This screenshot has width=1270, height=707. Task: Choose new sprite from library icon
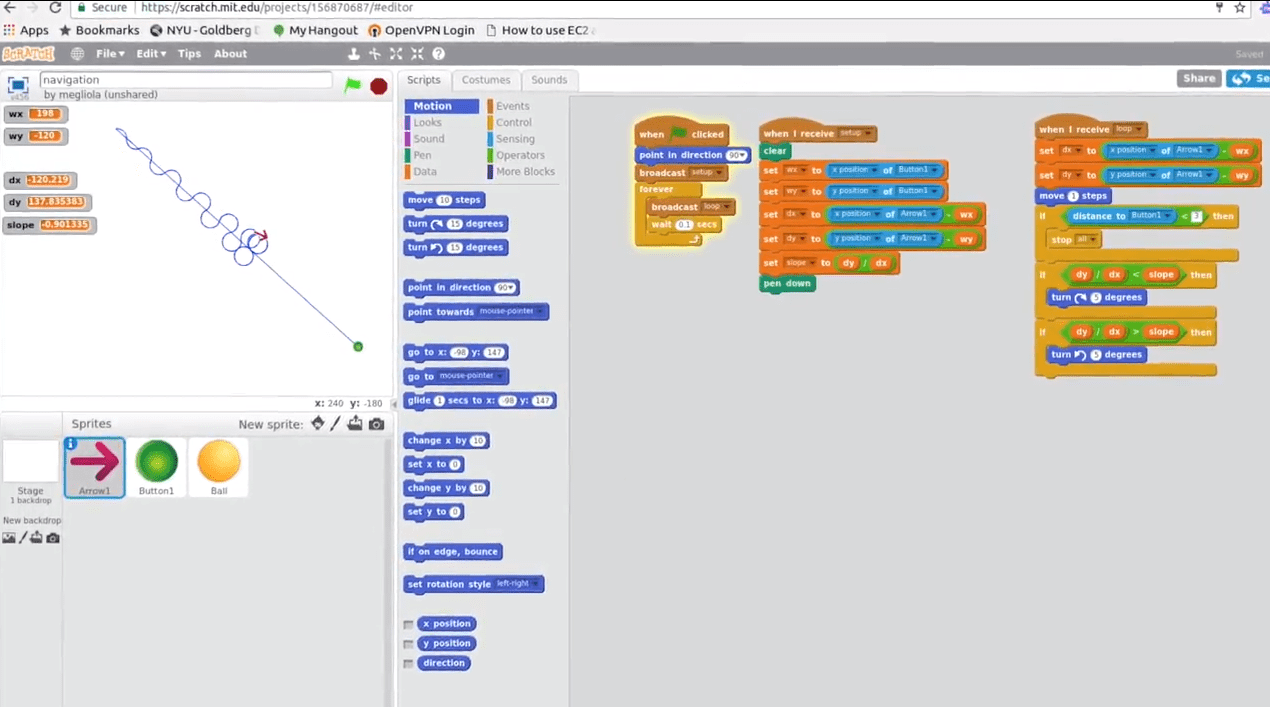[x=318, y=424]
